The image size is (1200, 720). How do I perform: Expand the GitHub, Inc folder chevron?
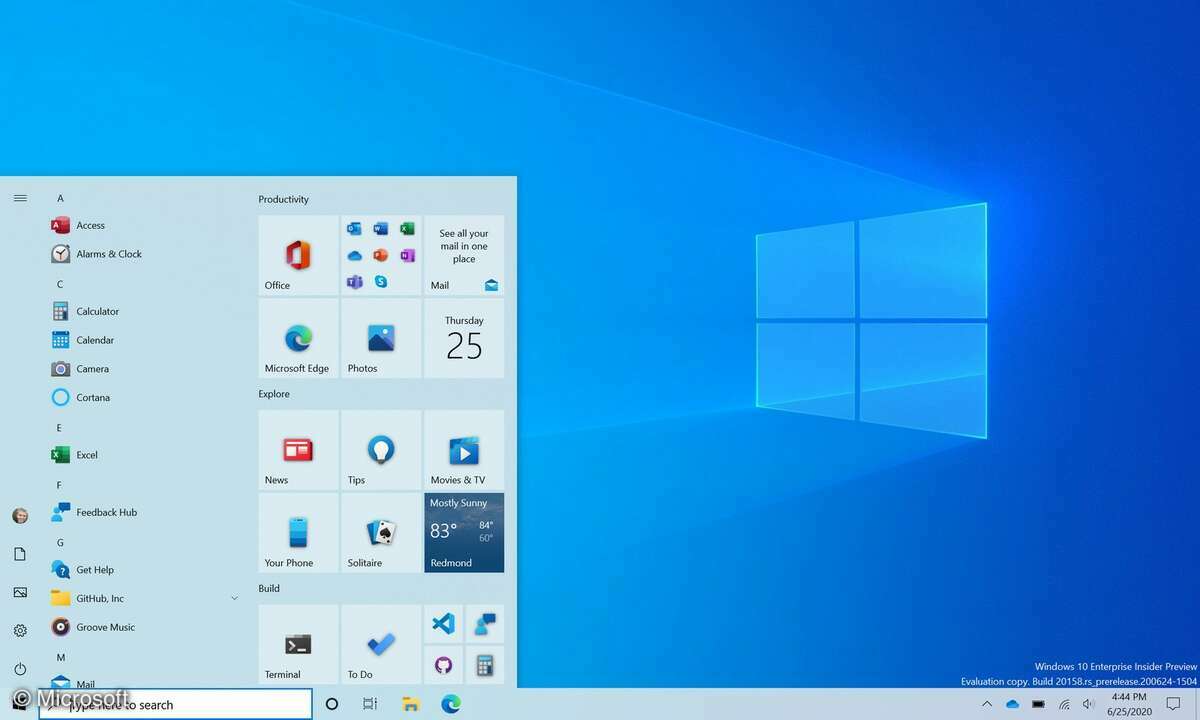coord(234,599)
